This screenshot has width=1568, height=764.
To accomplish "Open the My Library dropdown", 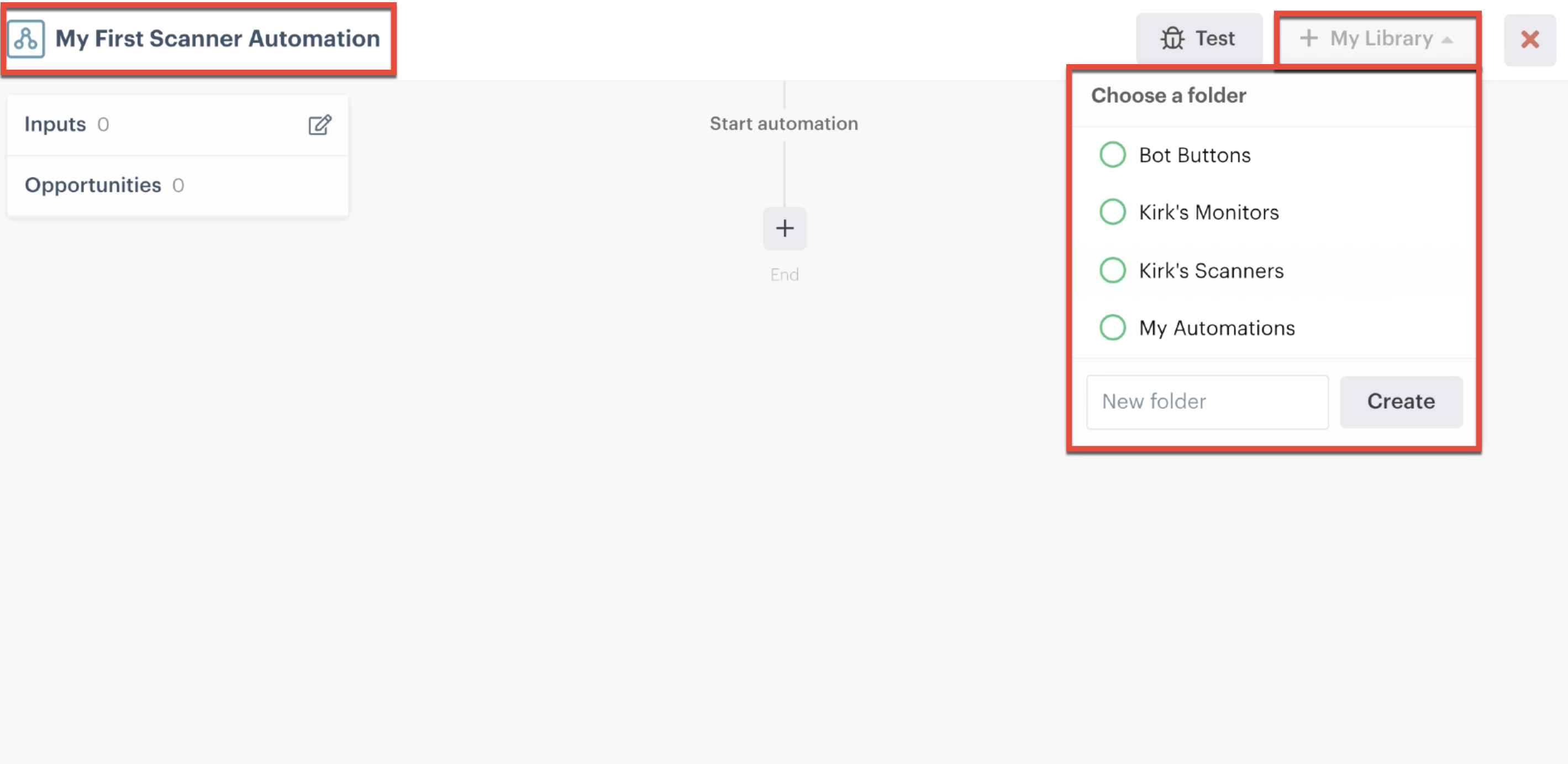I will [1377, 38].
